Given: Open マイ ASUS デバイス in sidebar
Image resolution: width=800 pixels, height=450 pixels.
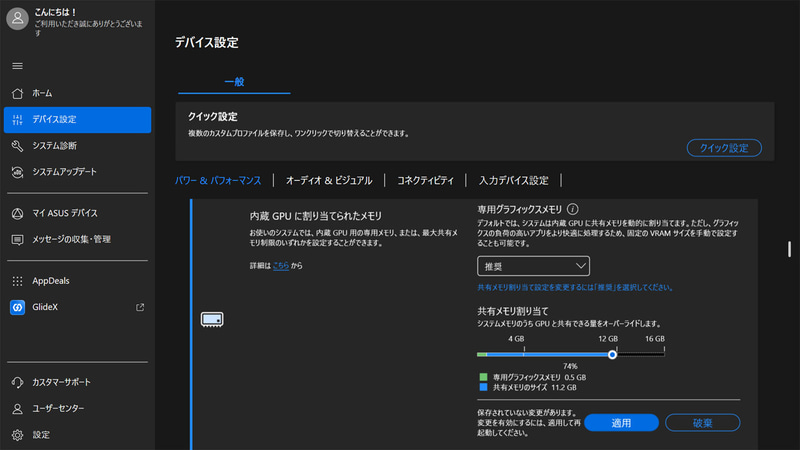Looking at the screenshot, I should tap(78, 213).
